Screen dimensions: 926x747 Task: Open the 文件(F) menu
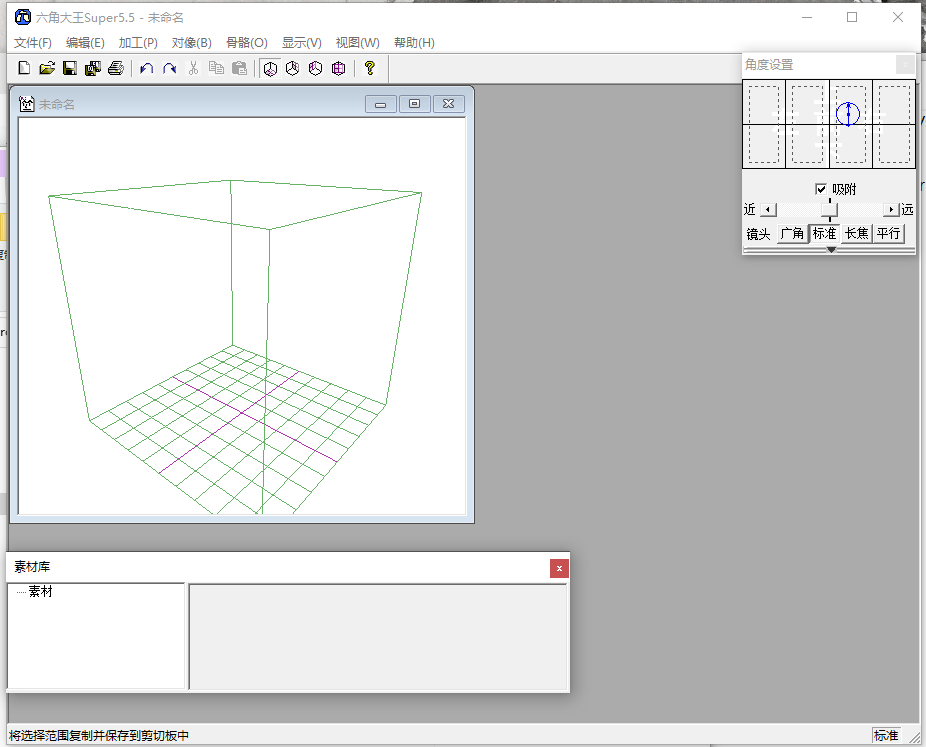33,43
